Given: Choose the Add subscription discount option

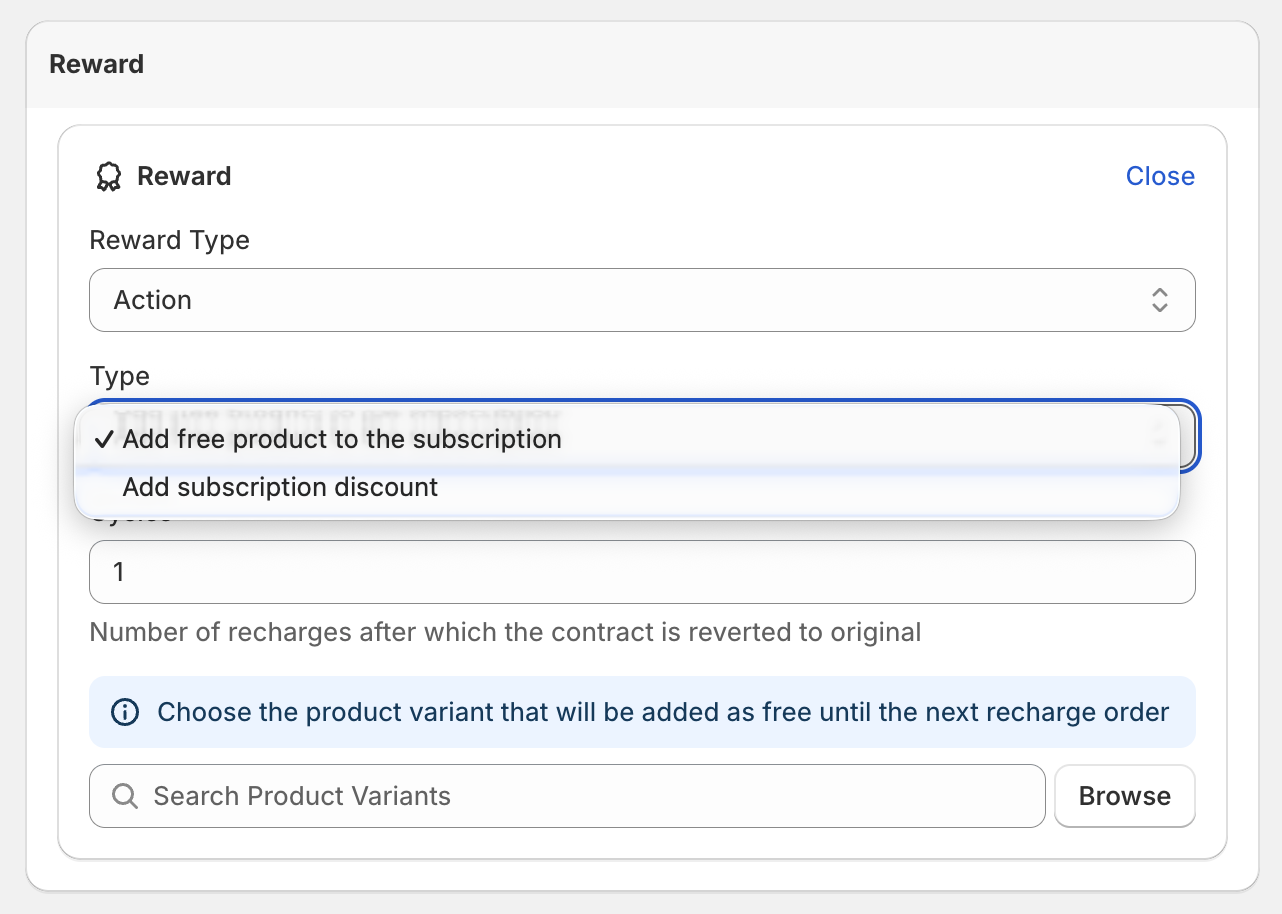Looking at the screenshot, I should (280, 488).
